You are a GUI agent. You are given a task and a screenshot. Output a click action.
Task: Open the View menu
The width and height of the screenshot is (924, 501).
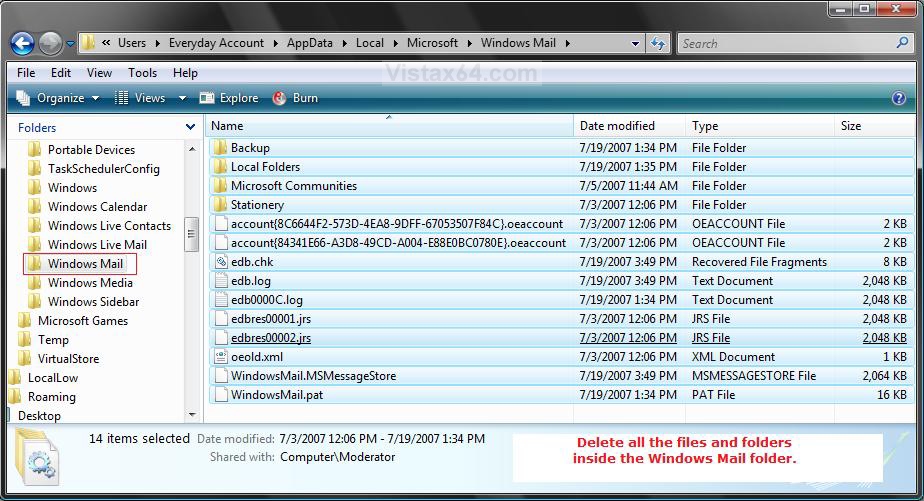(99, 72)
